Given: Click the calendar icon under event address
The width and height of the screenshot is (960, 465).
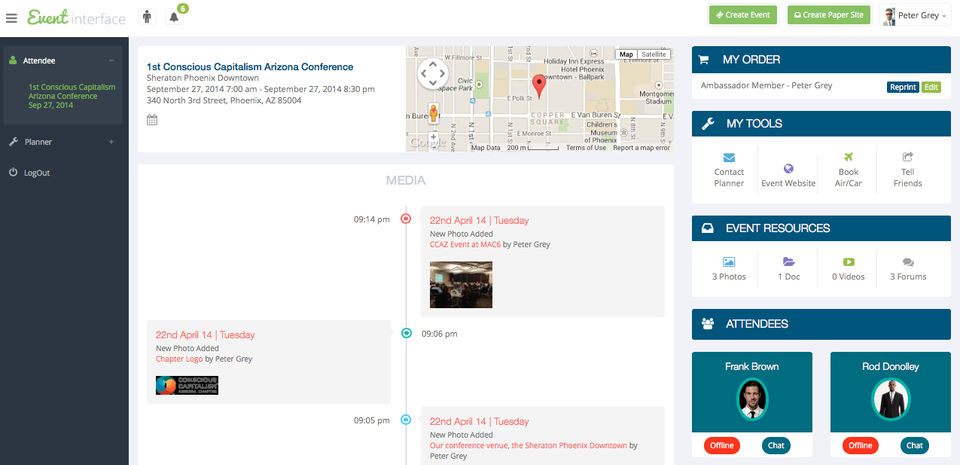Looking at the screenshot, I should coord(152,120).
